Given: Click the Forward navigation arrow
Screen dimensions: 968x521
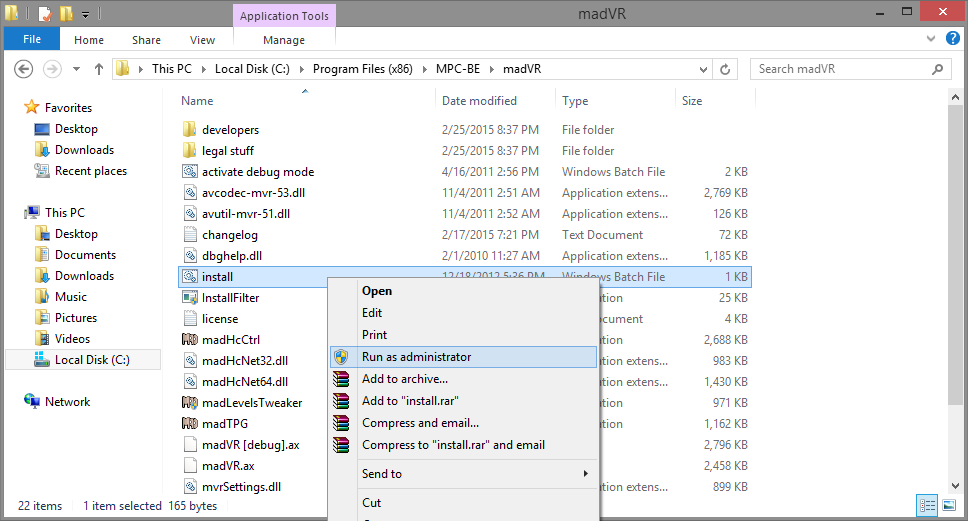Looking at the screenshot, I should click(x=52, y=69).
